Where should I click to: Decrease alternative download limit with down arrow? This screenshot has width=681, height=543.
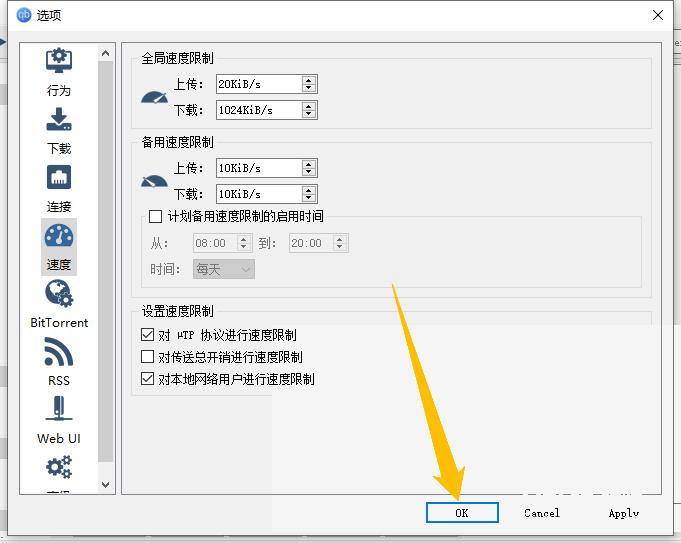[309, 198]
